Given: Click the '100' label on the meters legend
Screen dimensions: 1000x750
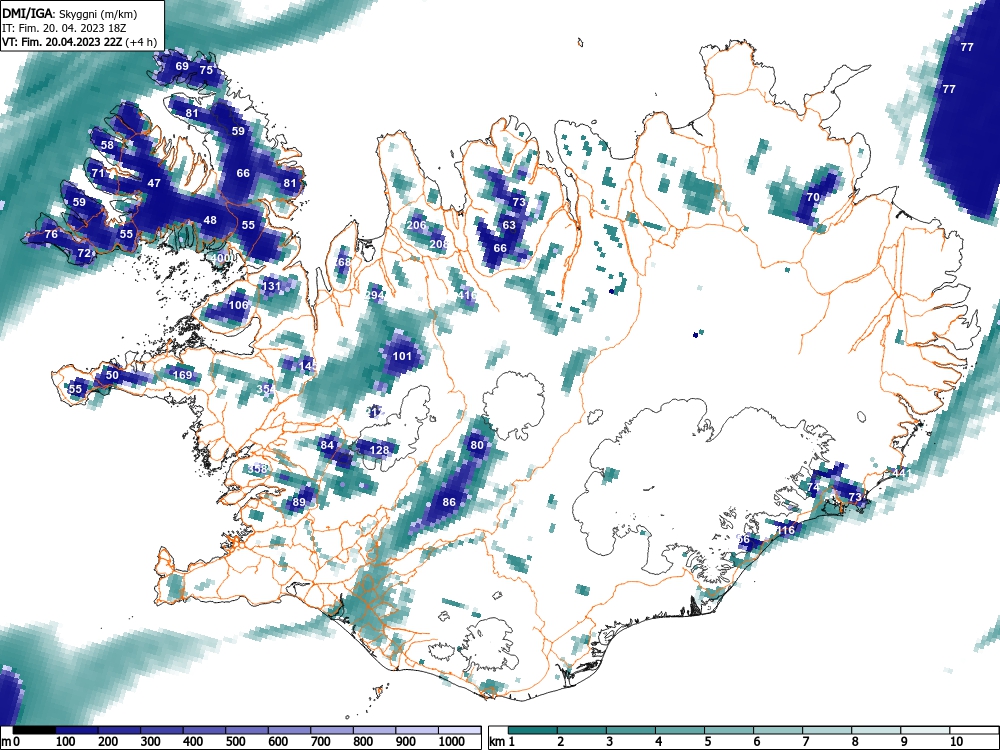Looking at the screenshot, I should click(x=66, y=741).
